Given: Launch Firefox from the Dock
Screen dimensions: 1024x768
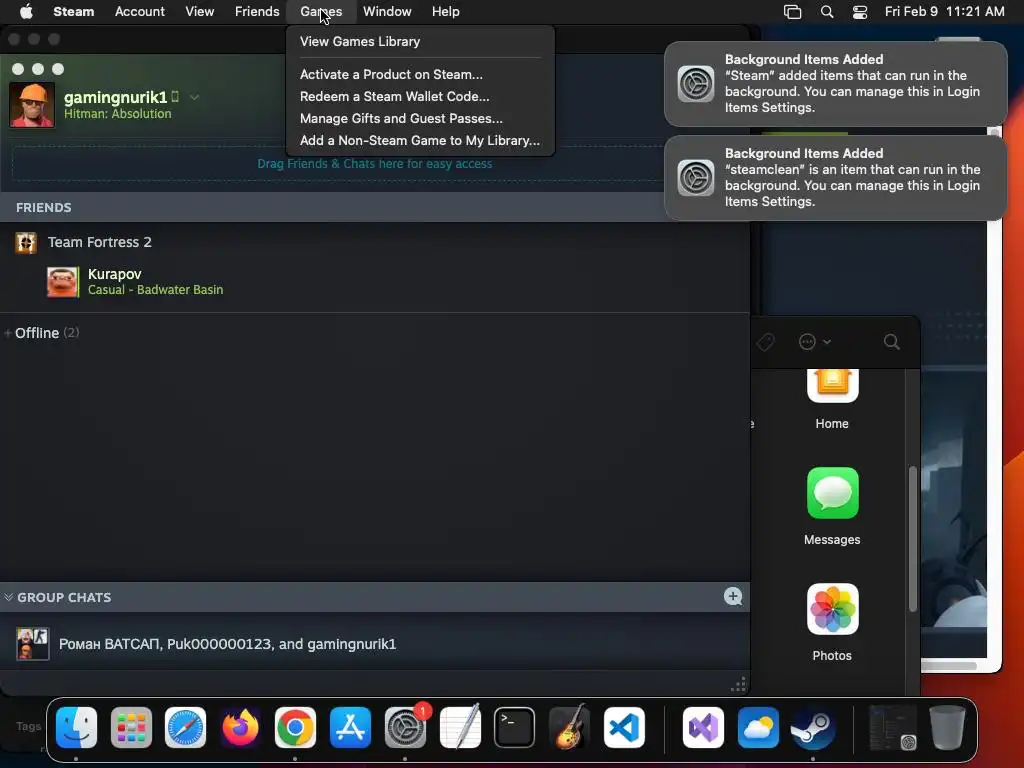Looking at the screenshot, I should point(240,727).
